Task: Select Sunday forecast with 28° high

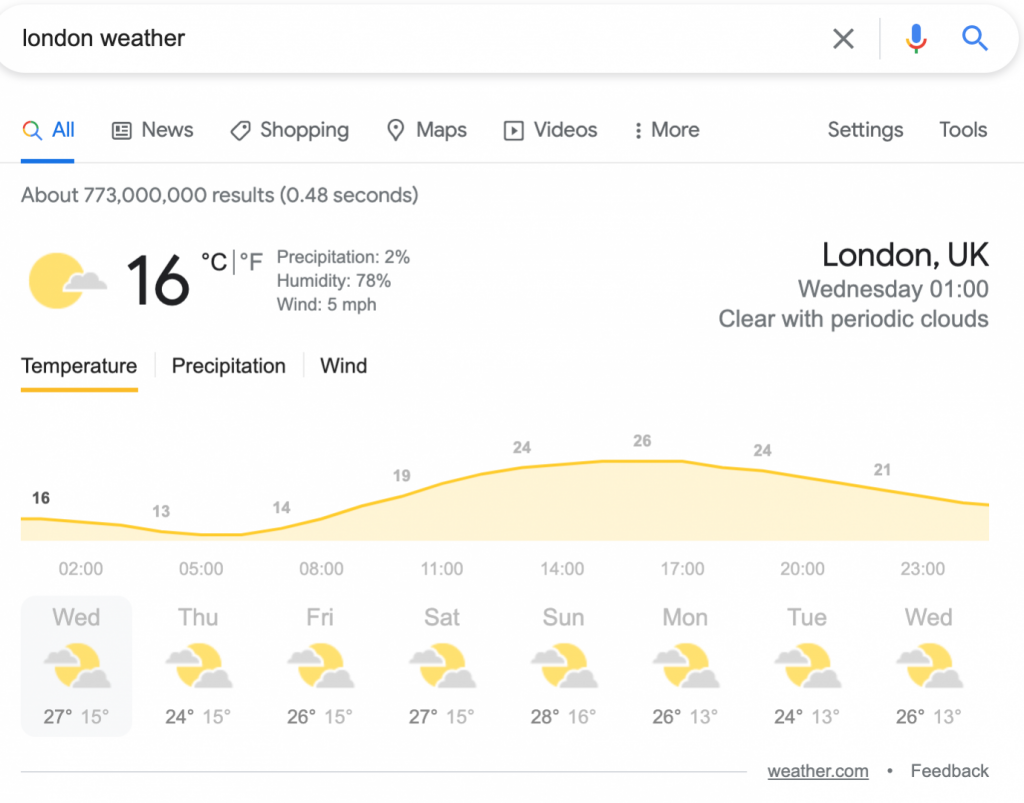Action: (563, 666)
